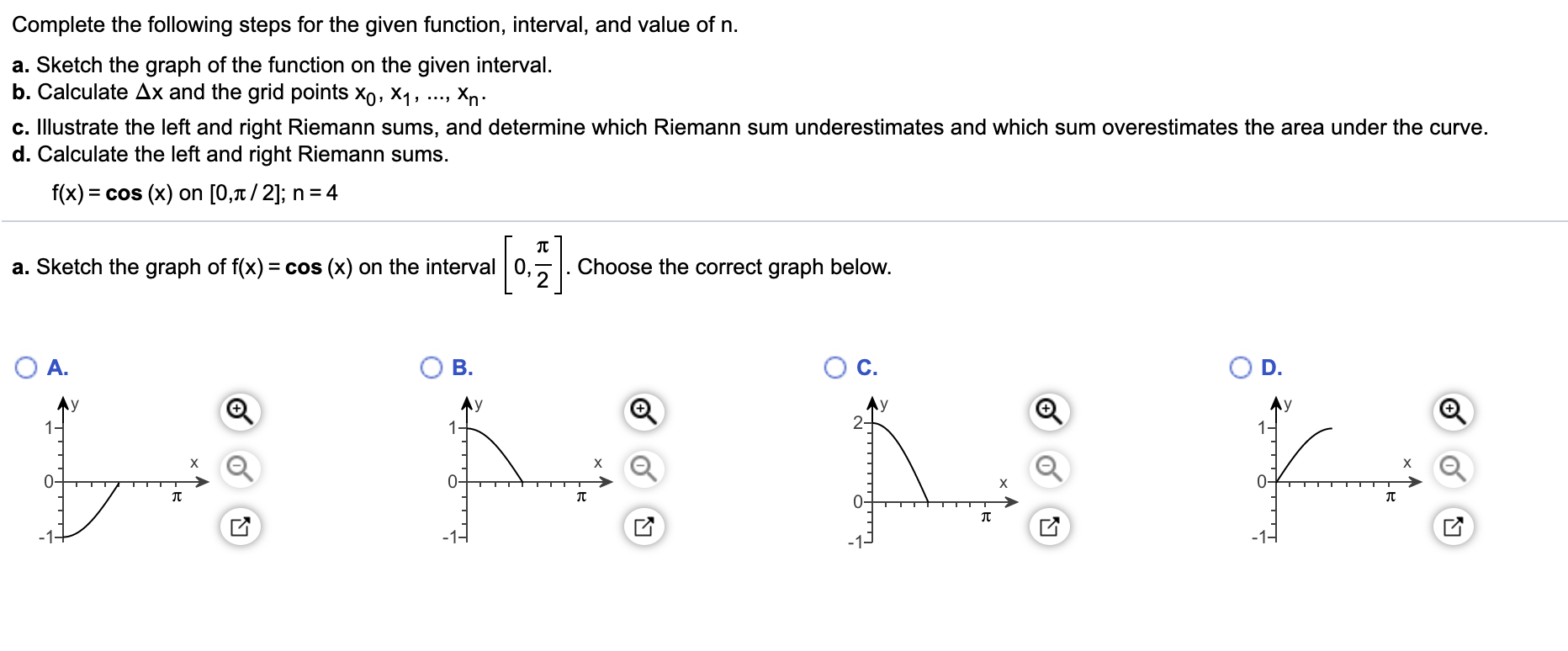Select answer choice B
The image size is (1568, 651).
point(432,366)
